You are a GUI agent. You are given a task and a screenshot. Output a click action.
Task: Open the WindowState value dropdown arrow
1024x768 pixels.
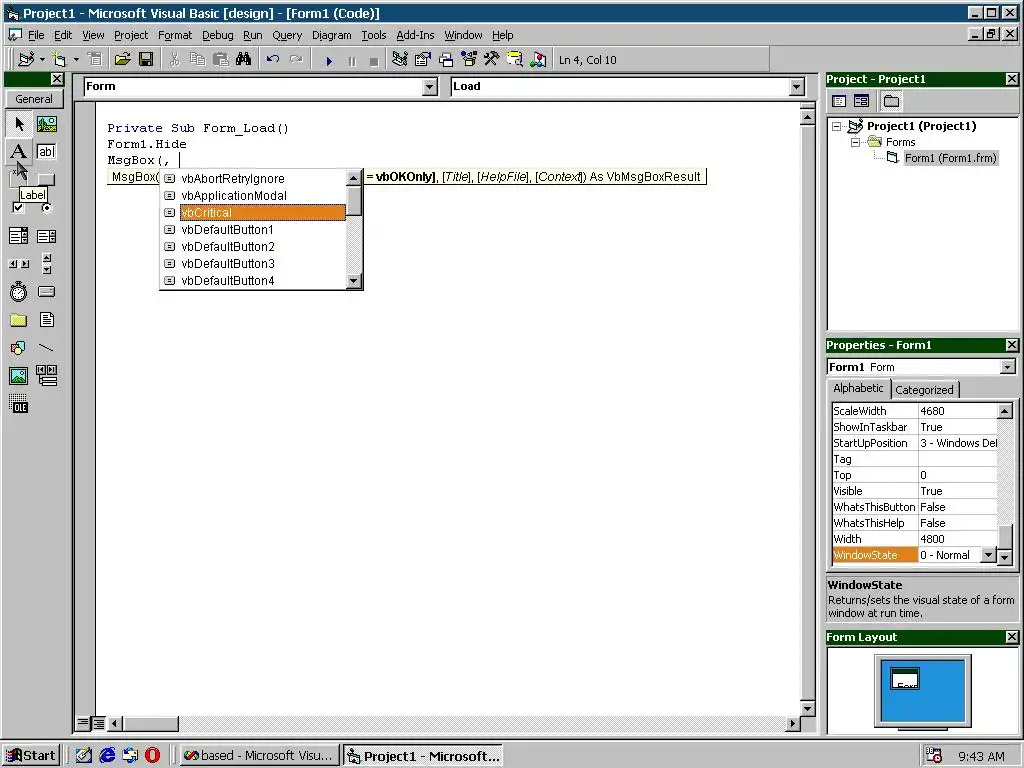tap(989, 555)
